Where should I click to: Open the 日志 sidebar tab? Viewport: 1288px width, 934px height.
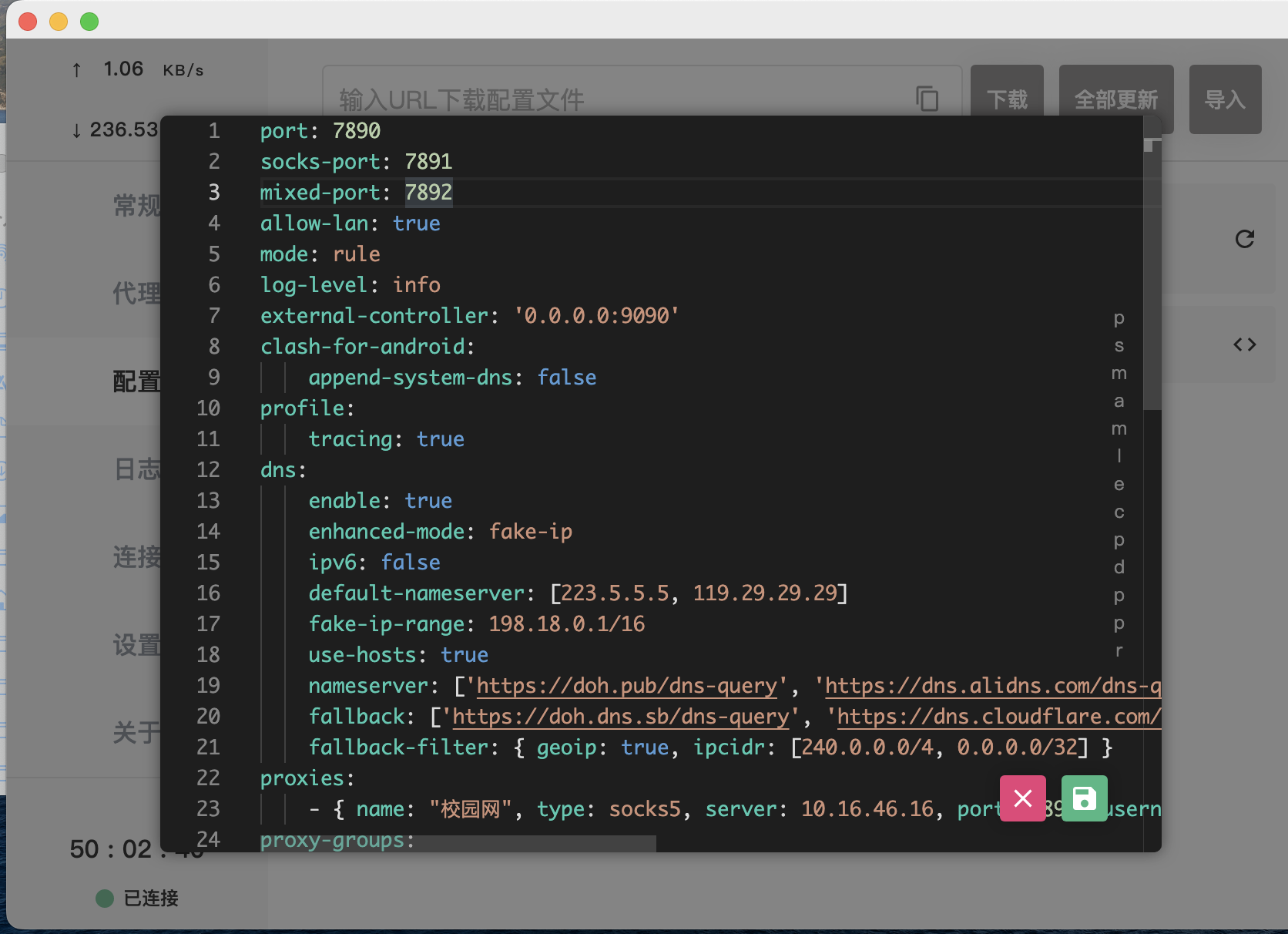[x=137, y=469]
